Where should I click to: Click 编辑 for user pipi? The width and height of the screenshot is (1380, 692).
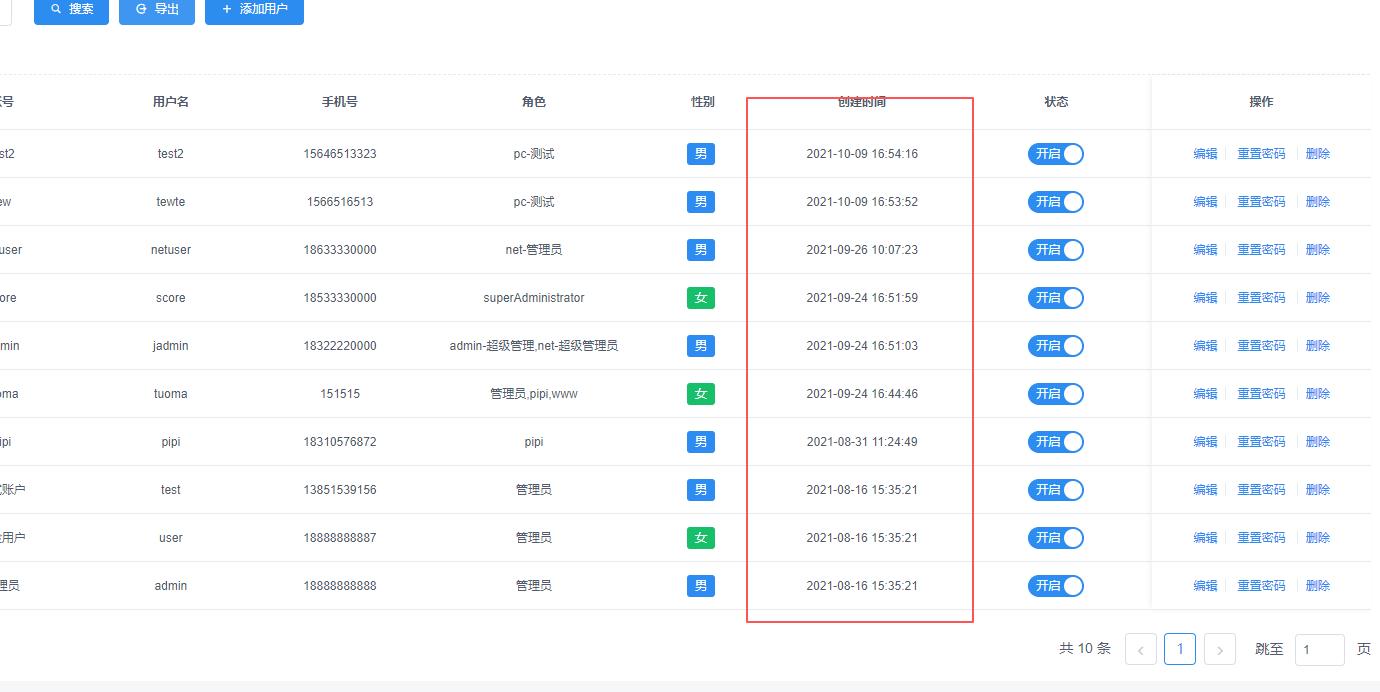click(x=1205, y=442)
